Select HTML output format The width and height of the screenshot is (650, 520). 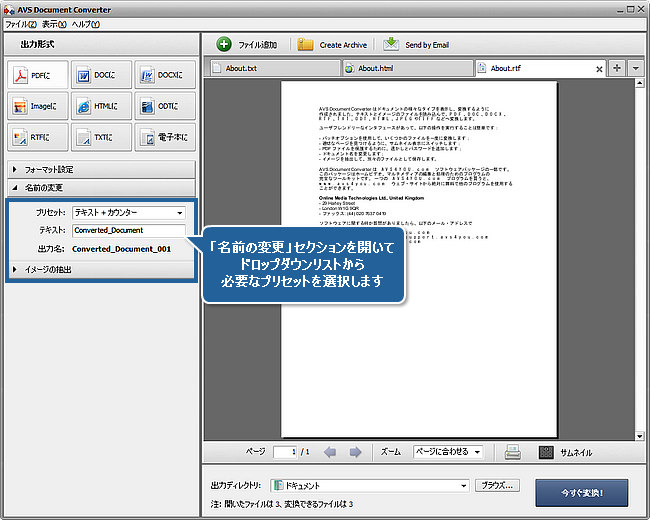(x=102, y=106)
